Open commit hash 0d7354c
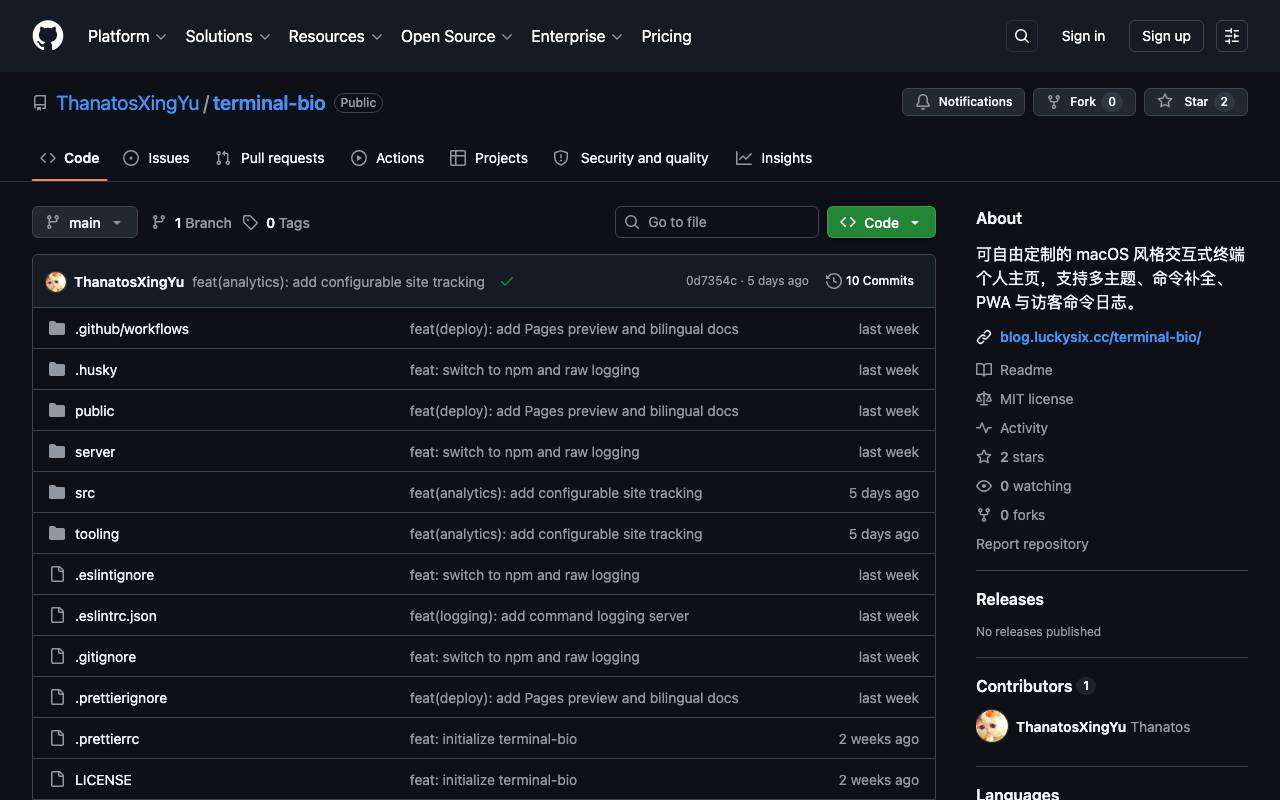The image size is (1280, 800). click(x=711, y=281)
